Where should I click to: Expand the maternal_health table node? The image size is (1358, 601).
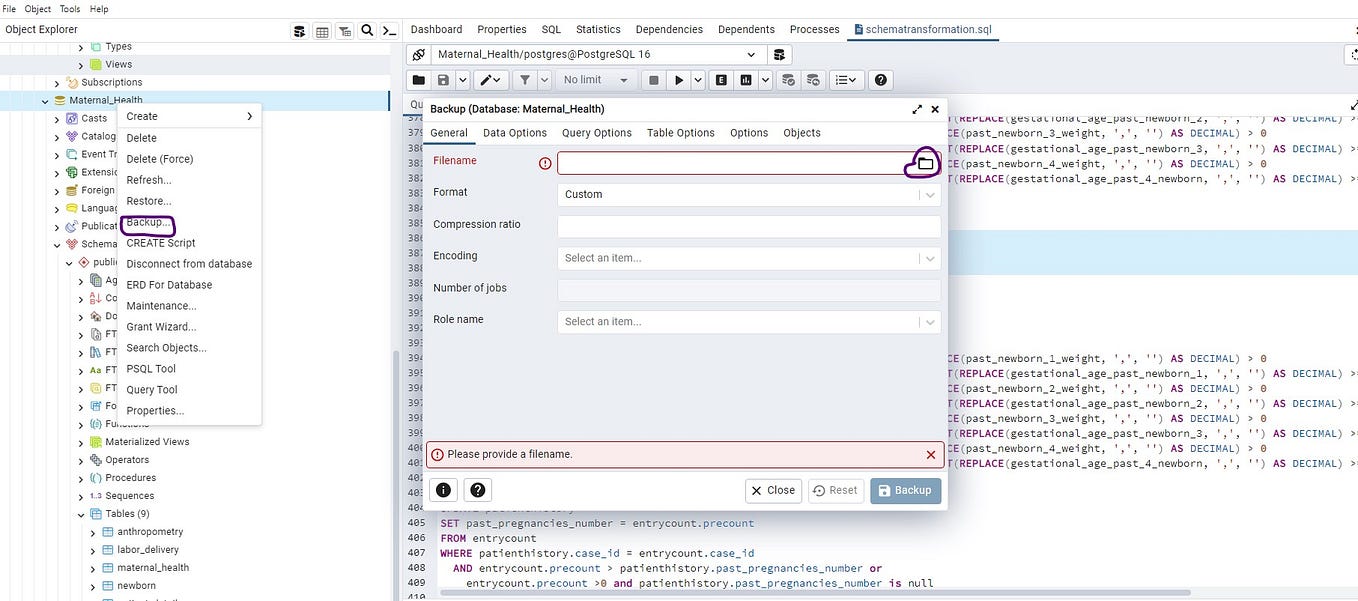(94, 568)
